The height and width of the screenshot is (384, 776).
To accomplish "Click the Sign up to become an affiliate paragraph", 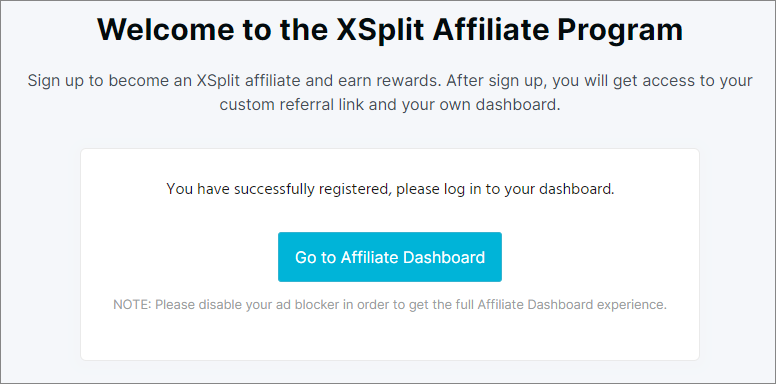I will tap(390, 93).
